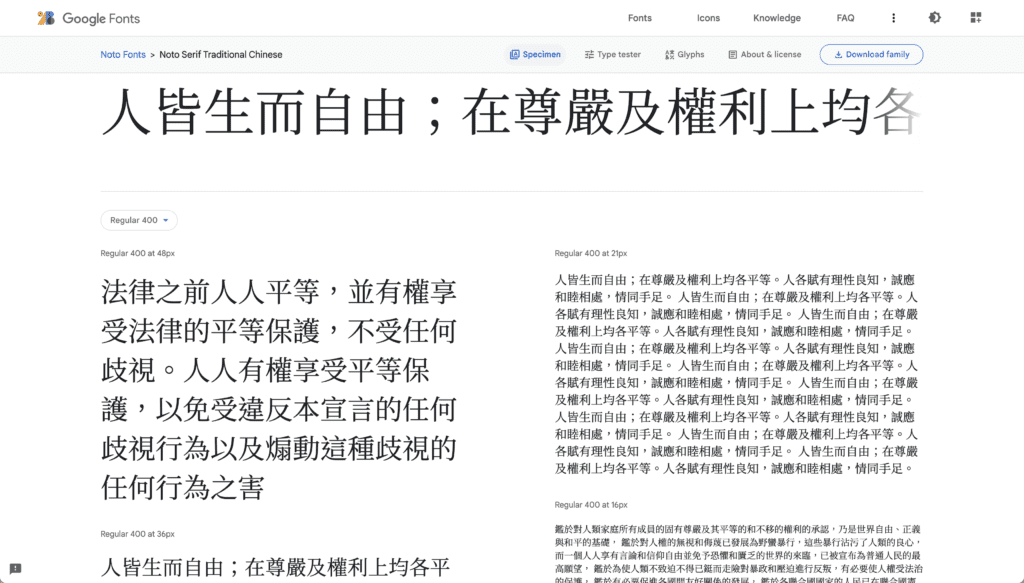This screenshot has height=583, width=1024.
Task: Open the FAQ page link
Action: (845, 18)
